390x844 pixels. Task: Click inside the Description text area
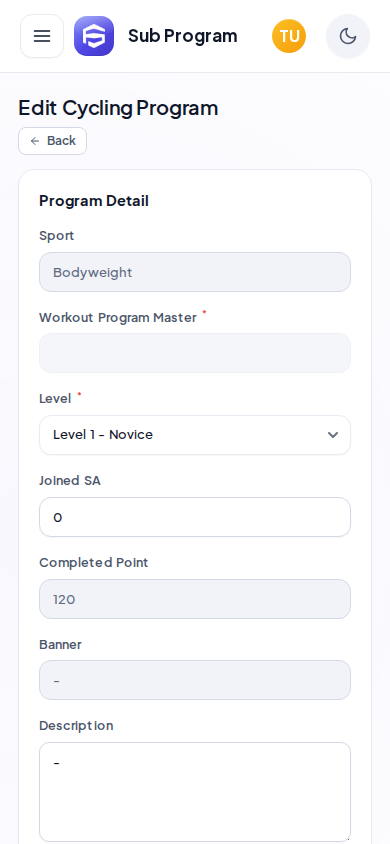coord(195,792)
